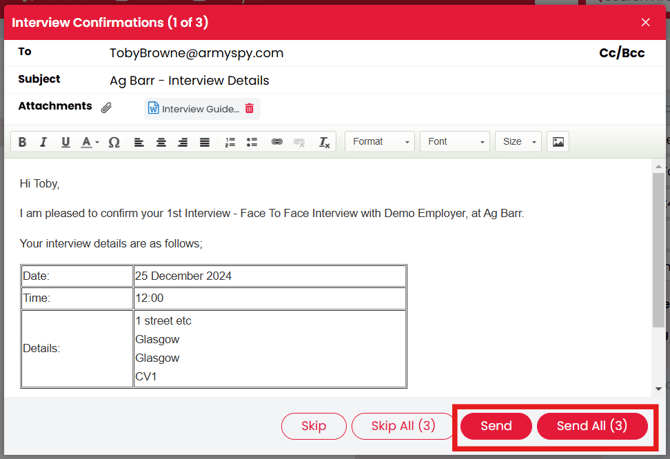
Task: Expand the Size dropdown
Action: click(518, 142)
